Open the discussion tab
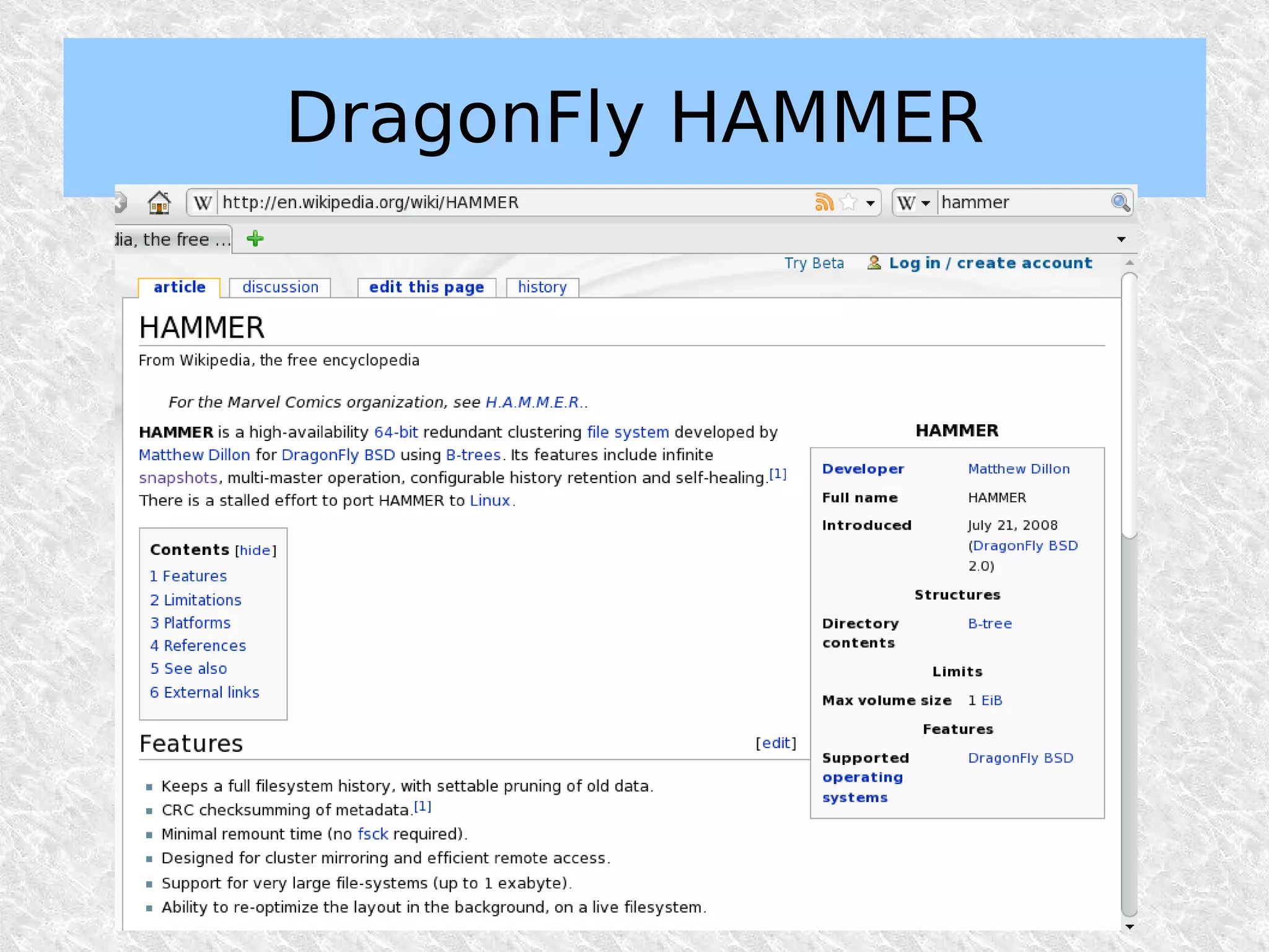The image size is (1269, 952). click(280, 287)
